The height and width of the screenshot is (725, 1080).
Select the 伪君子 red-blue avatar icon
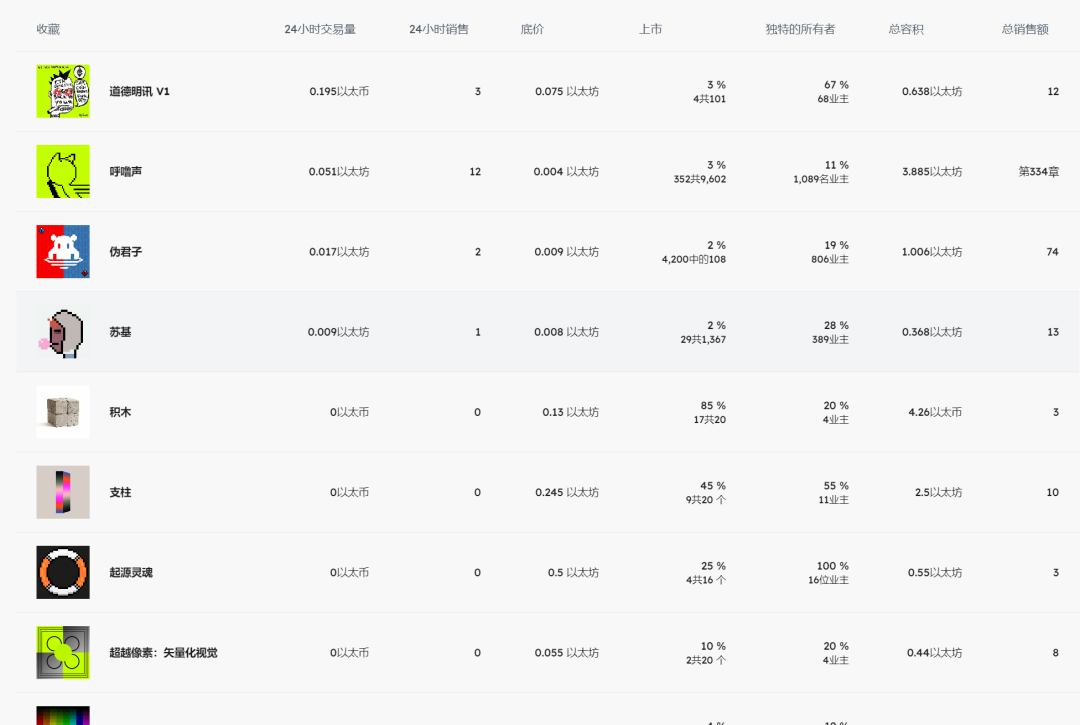pos(63,251)
